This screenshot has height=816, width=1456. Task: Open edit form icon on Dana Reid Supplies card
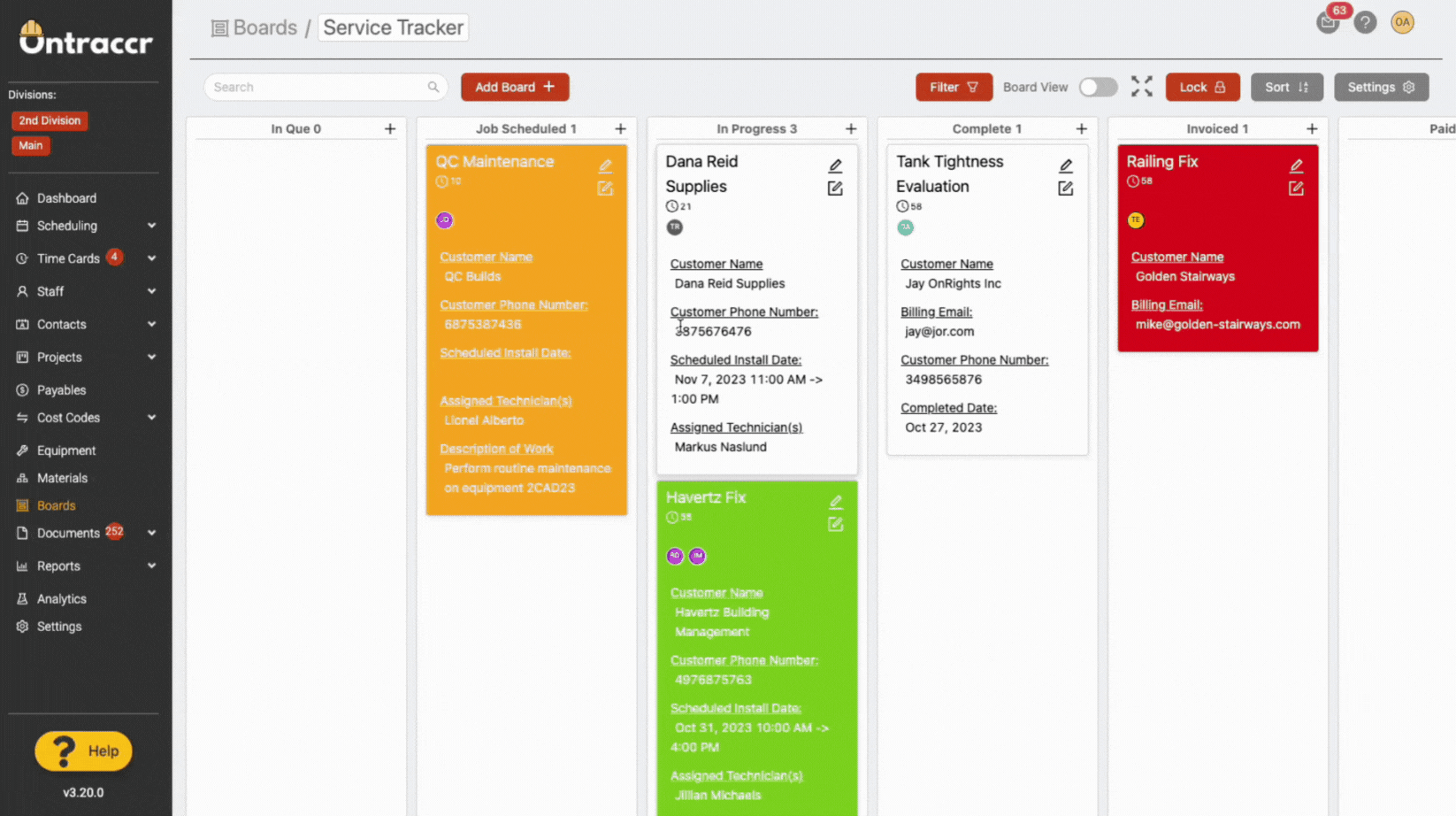click(835, 189)
